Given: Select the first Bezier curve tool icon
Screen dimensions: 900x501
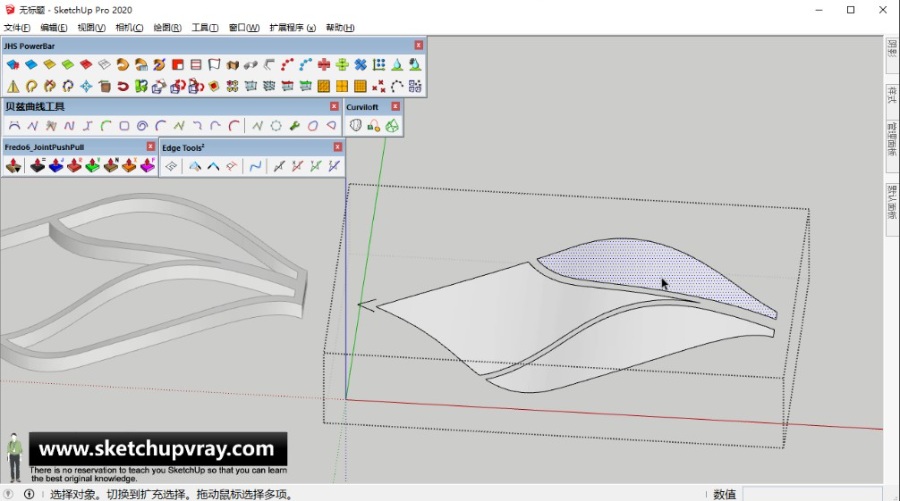Looking at the screenshot, I should [14, 126].
